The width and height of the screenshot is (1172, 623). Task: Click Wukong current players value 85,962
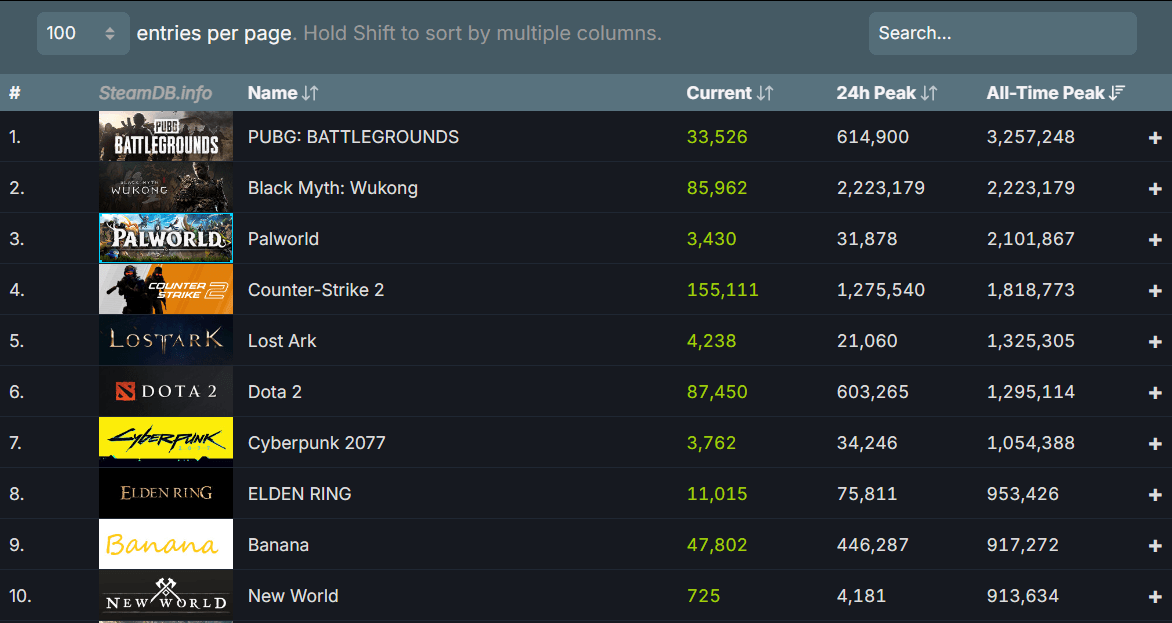[717, 188]
